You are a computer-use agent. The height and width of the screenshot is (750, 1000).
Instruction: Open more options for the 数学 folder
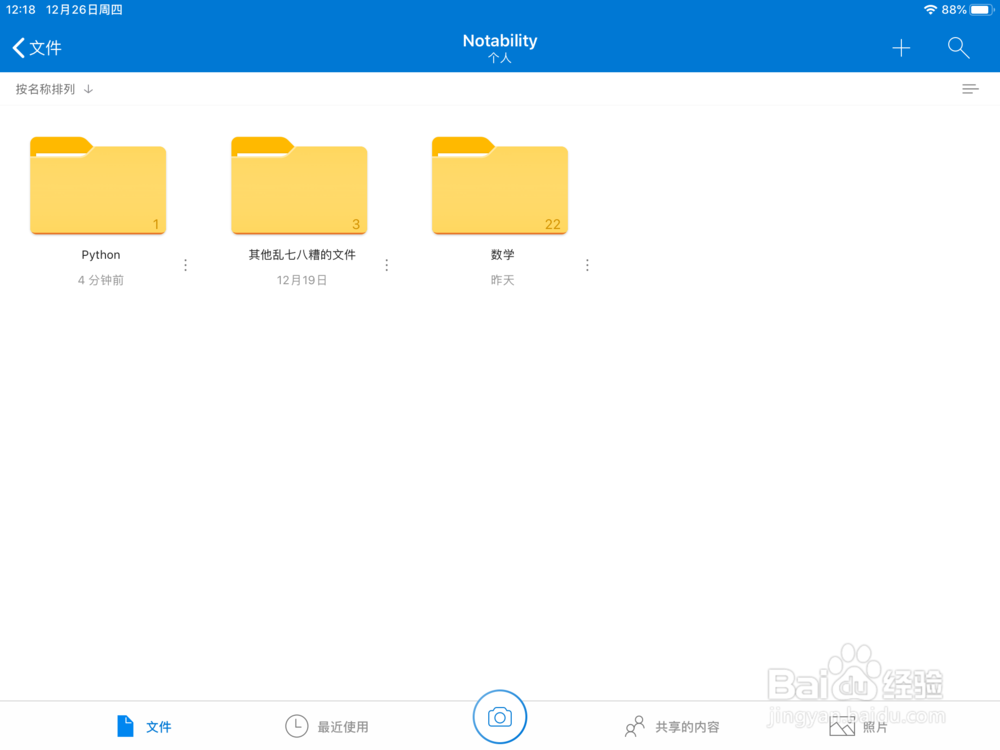point(587,265)
